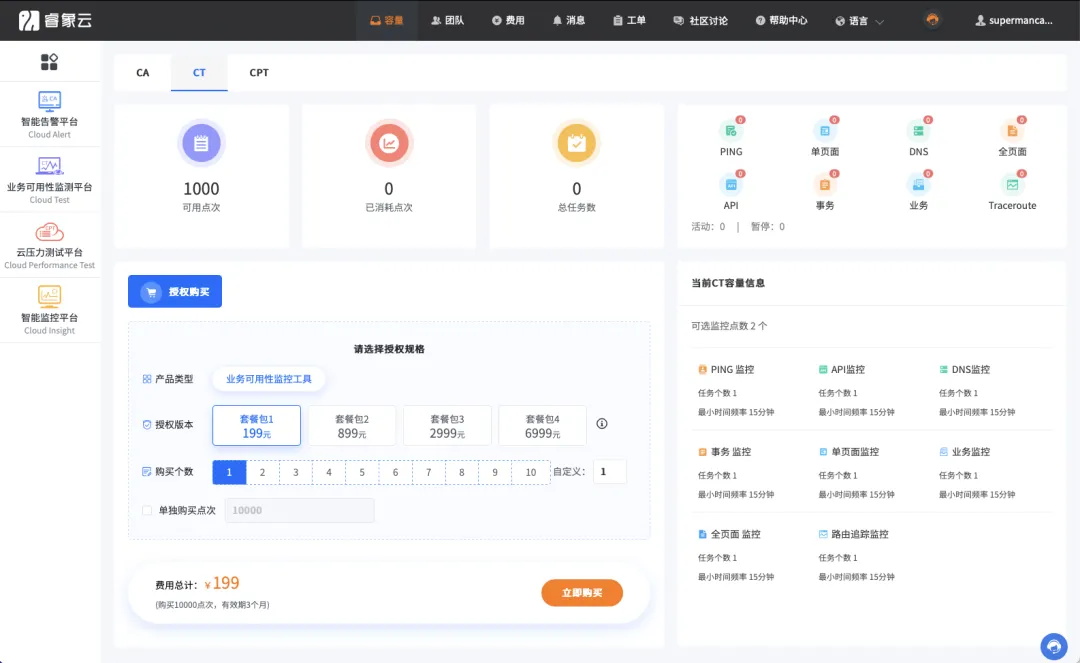Open 社区讨论 in top navigation
The width and height of the screenshot is (1080, 663).
pyautogui.click(x=700, y=21)
